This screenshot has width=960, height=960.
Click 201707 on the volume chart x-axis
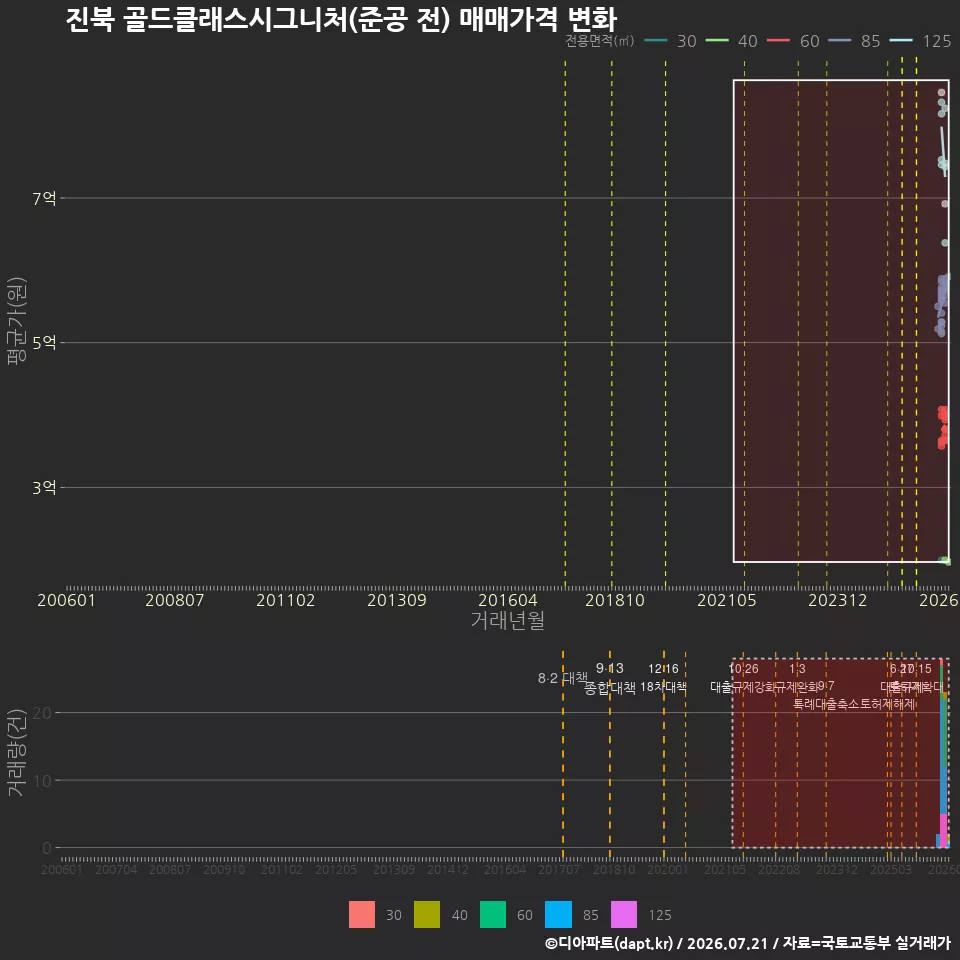pyautogui.click(x=558, y=869)
